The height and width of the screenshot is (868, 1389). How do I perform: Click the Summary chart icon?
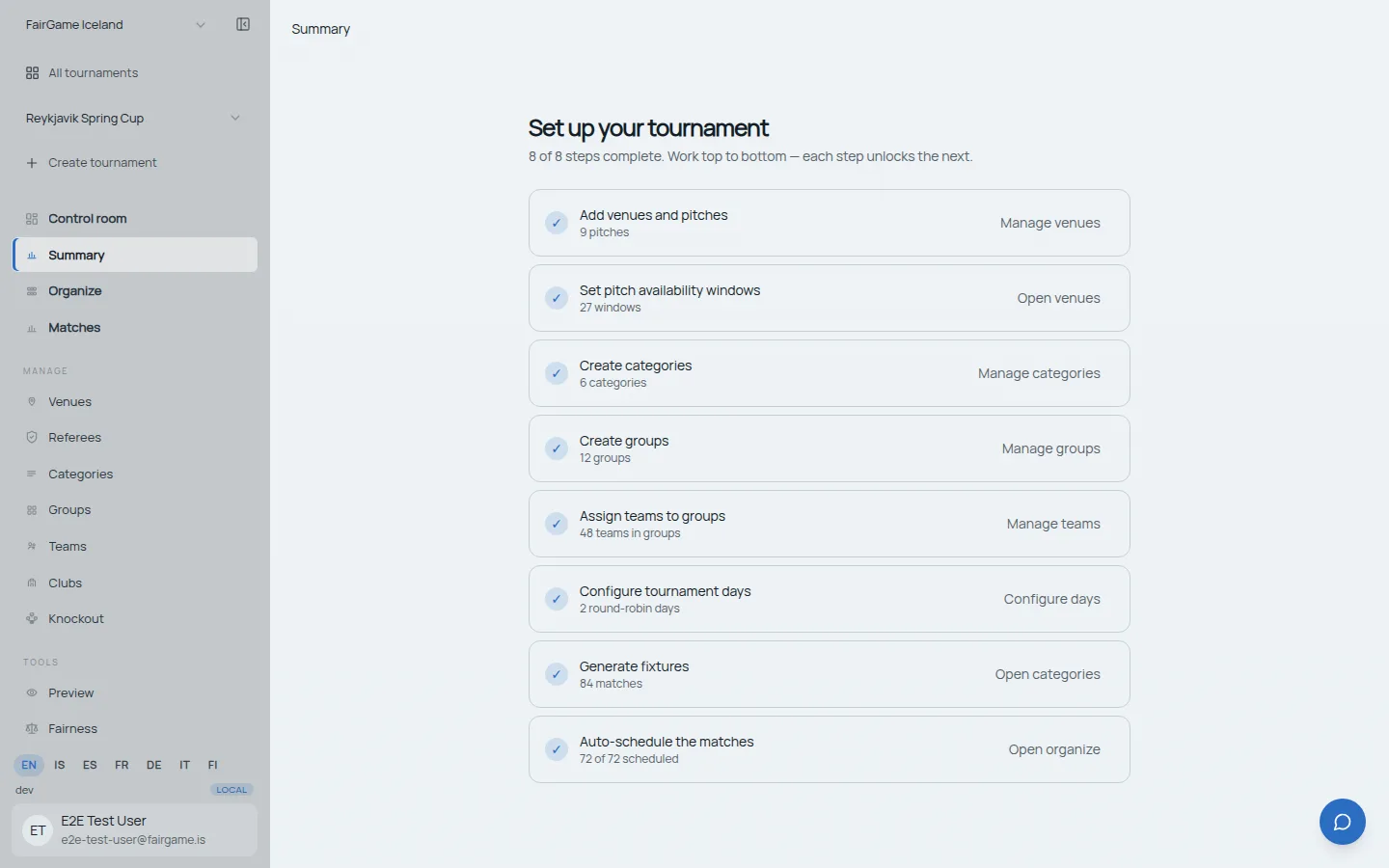tap(32, 256)
